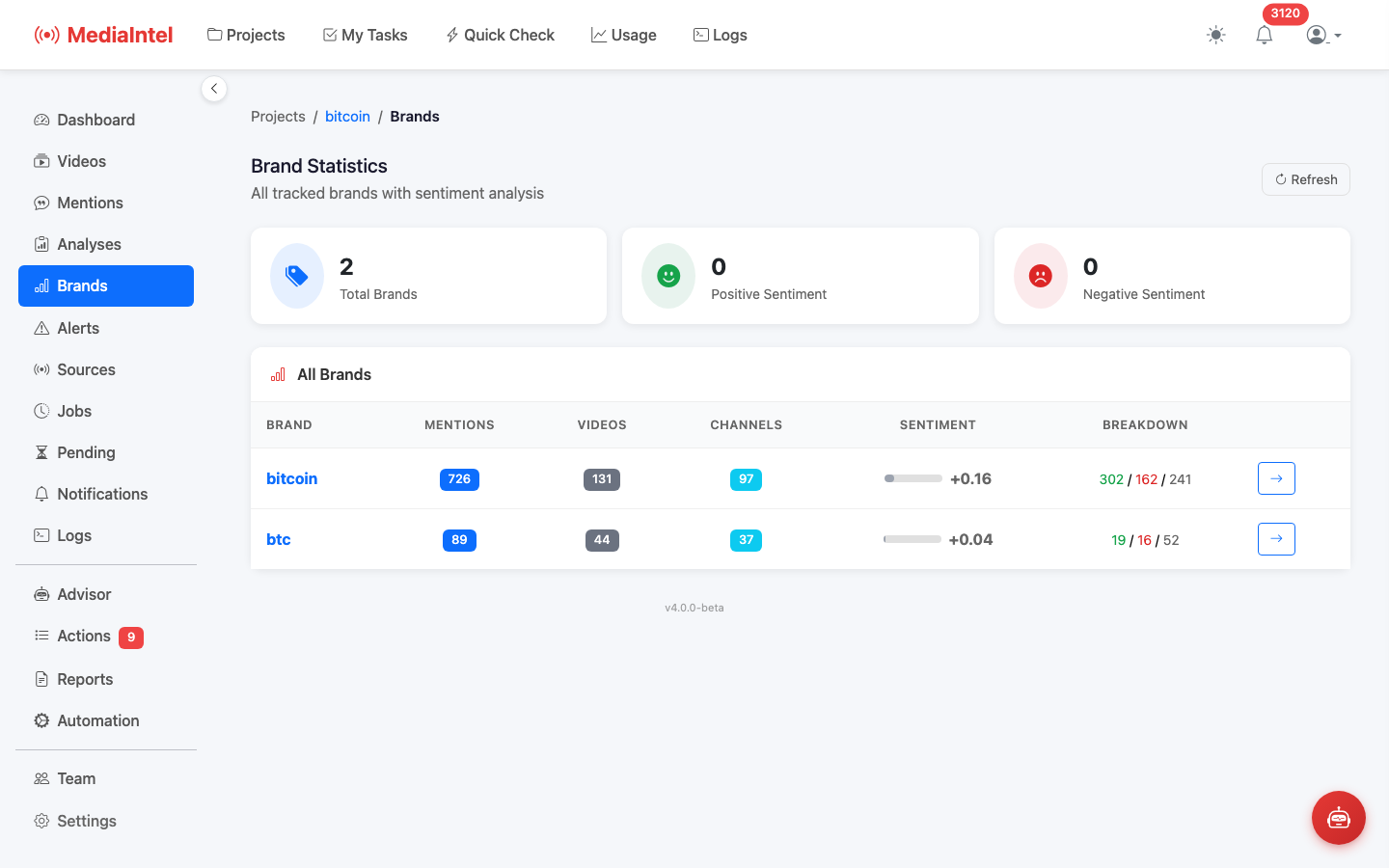Switch to My Tasks in top menu
The width and height of the screenshot is (1389, 868).
[365, 36]
